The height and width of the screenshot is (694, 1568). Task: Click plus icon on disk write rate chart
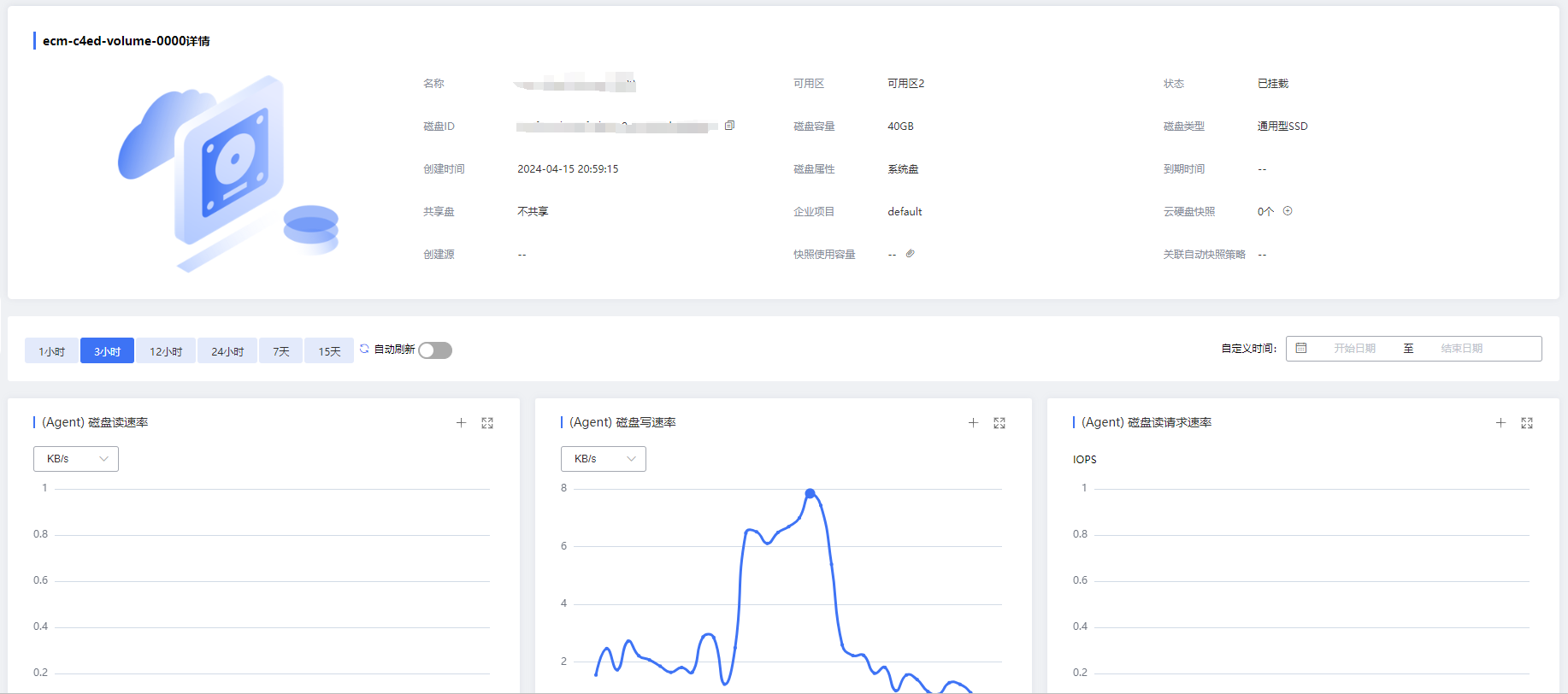tap(973, 423)
